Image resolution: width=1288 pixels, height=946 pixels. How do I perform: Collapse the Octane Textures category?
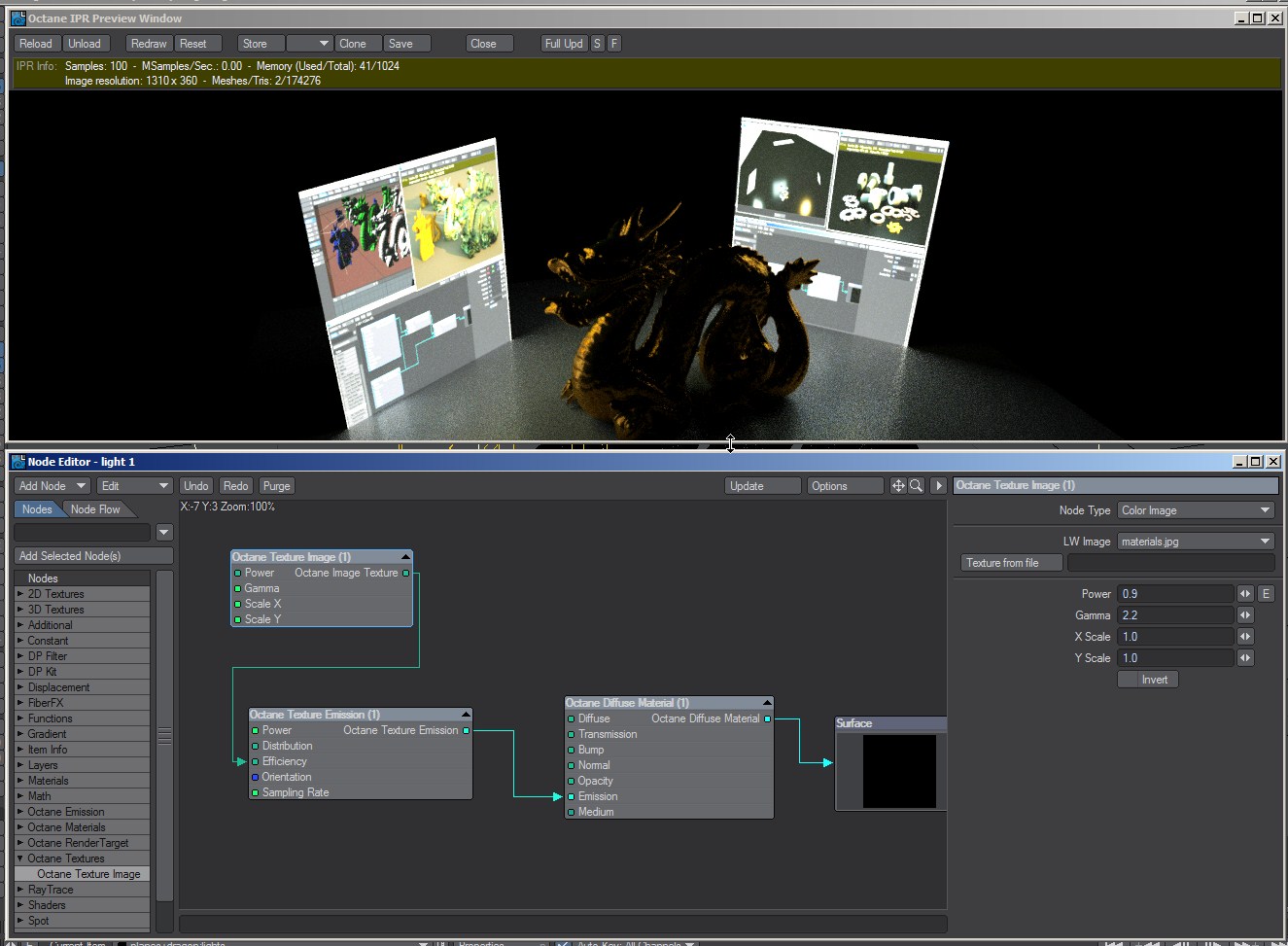[x=20, y=858]
